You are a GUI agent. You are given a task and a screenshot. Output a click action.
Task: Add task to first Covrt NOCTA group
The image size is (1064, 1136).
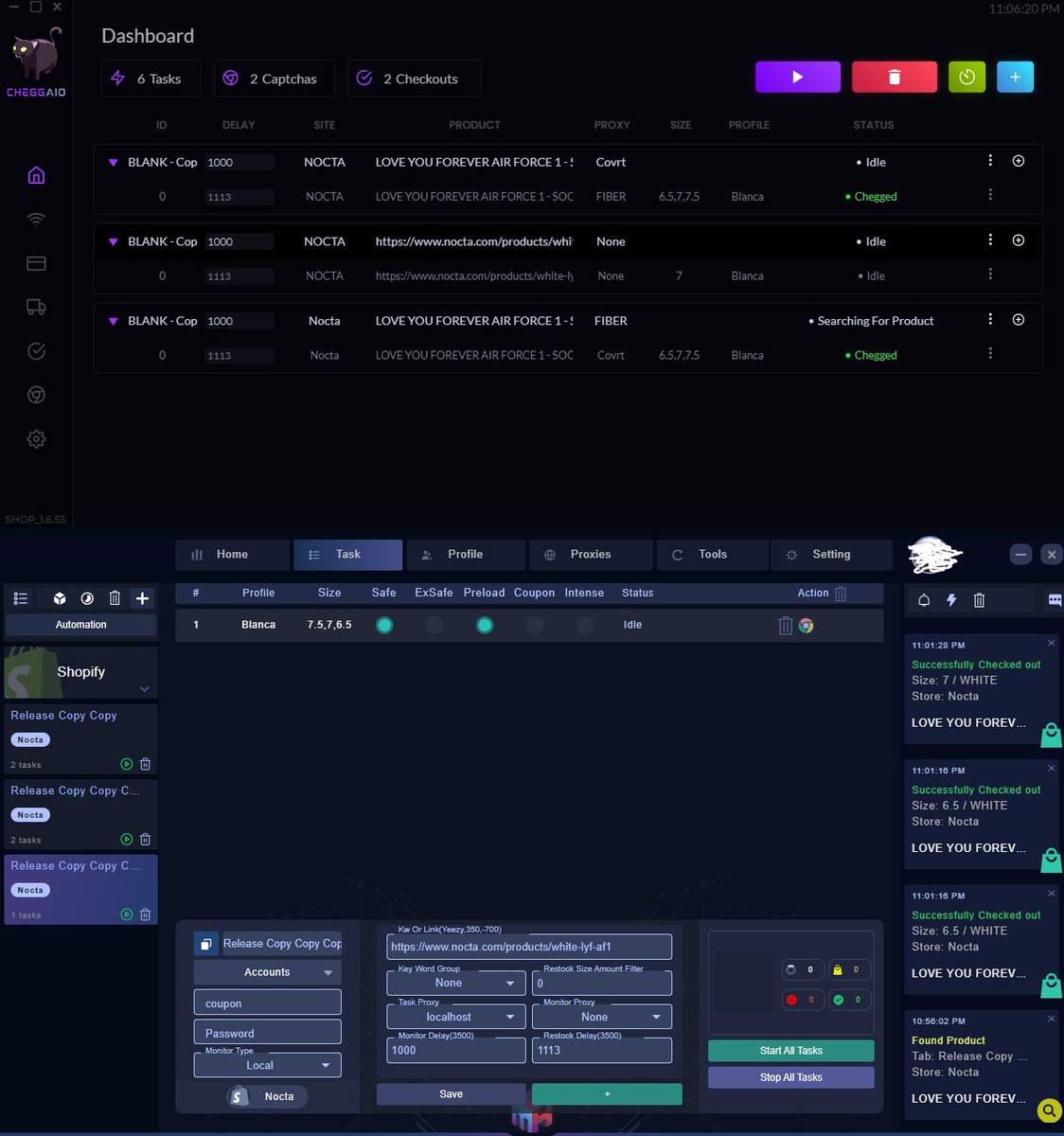[1019, 161]
